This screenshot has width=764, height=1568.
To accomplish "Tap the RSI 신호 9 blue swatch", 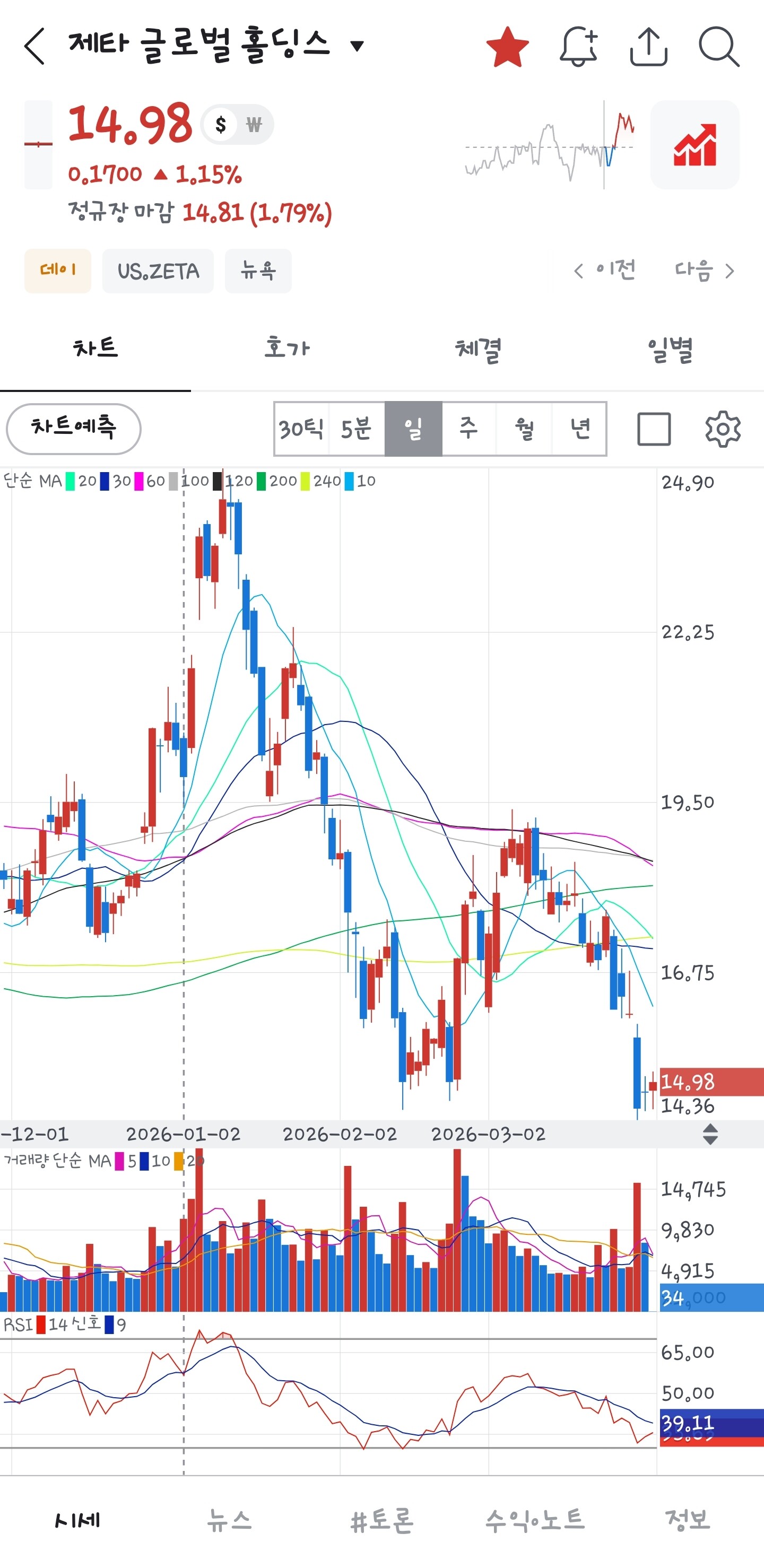I will [109, 1325].
